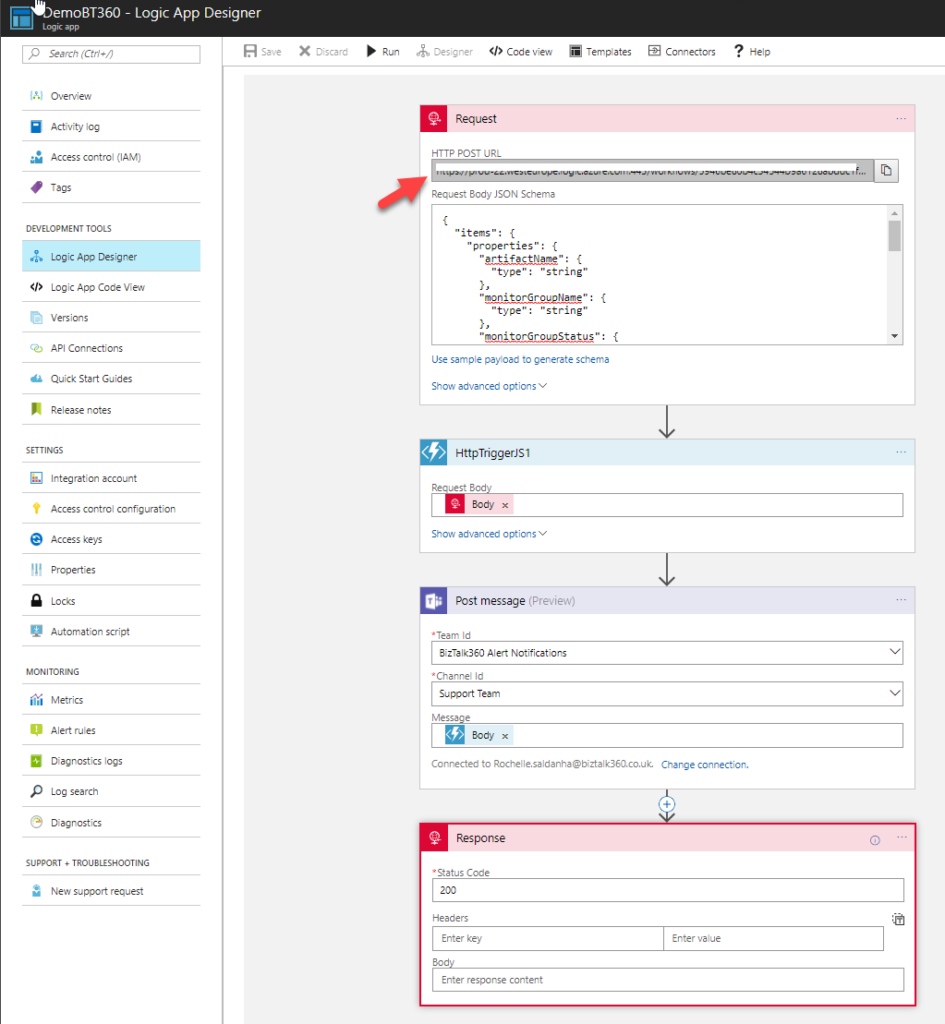
Task: Open the Team Id dropdown
Action: (895, 653)
